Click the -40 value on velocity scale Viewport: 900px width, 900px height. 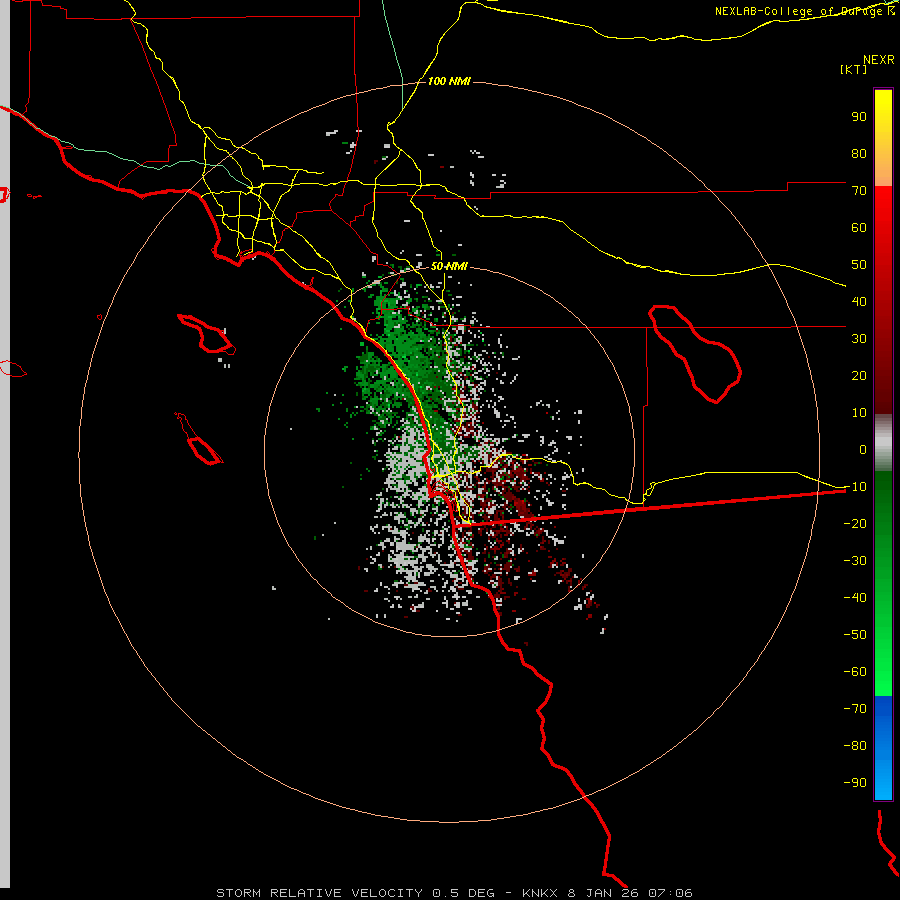(855, 598)
